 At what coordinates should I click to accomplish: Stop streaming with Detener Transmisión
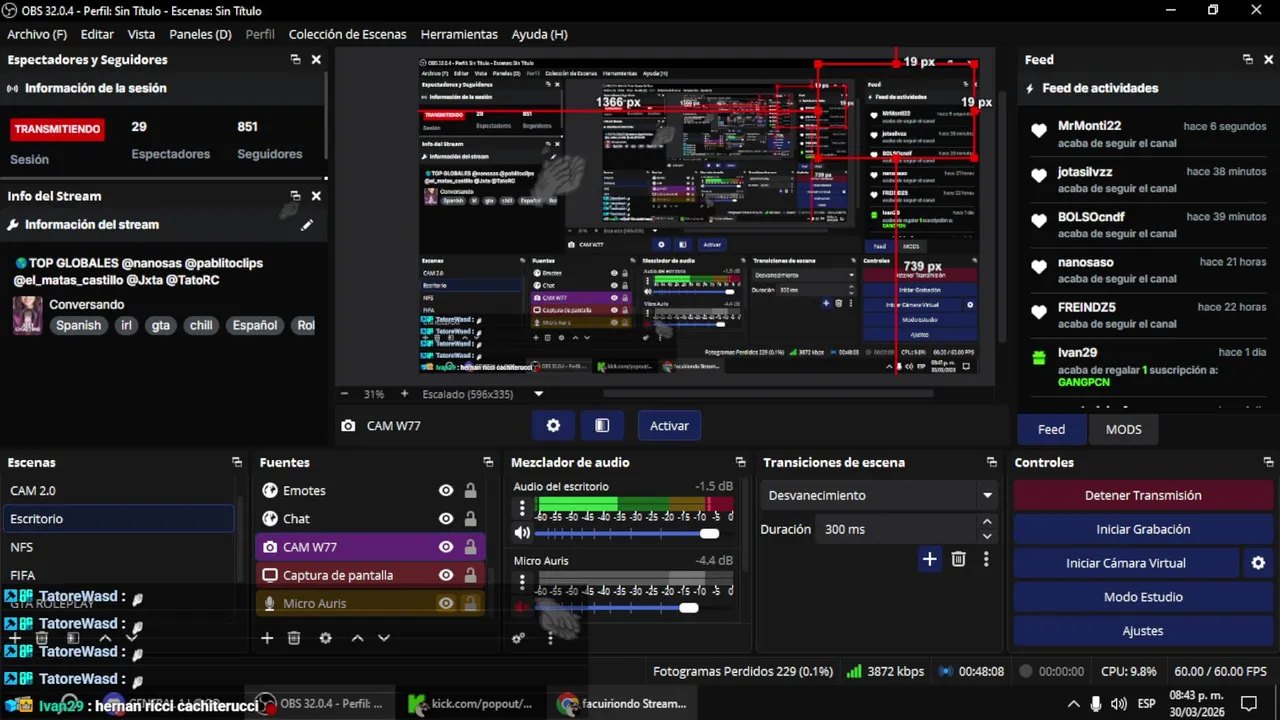[x=1143, y=495]
